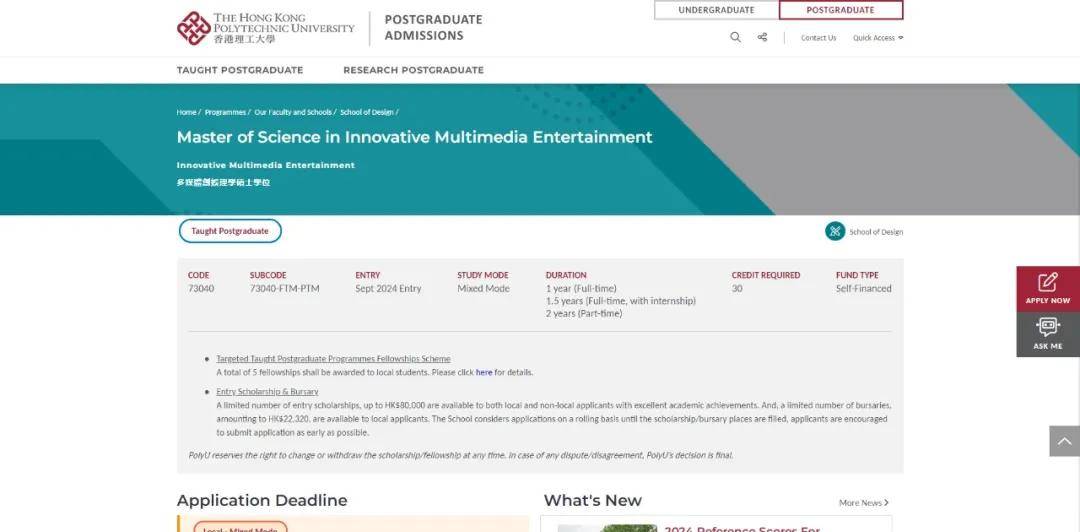Image resolution: width=1080 pixels, height=532 pixels.
Task: Expand the Quick Access dropdown
Action: pos(878,38)
